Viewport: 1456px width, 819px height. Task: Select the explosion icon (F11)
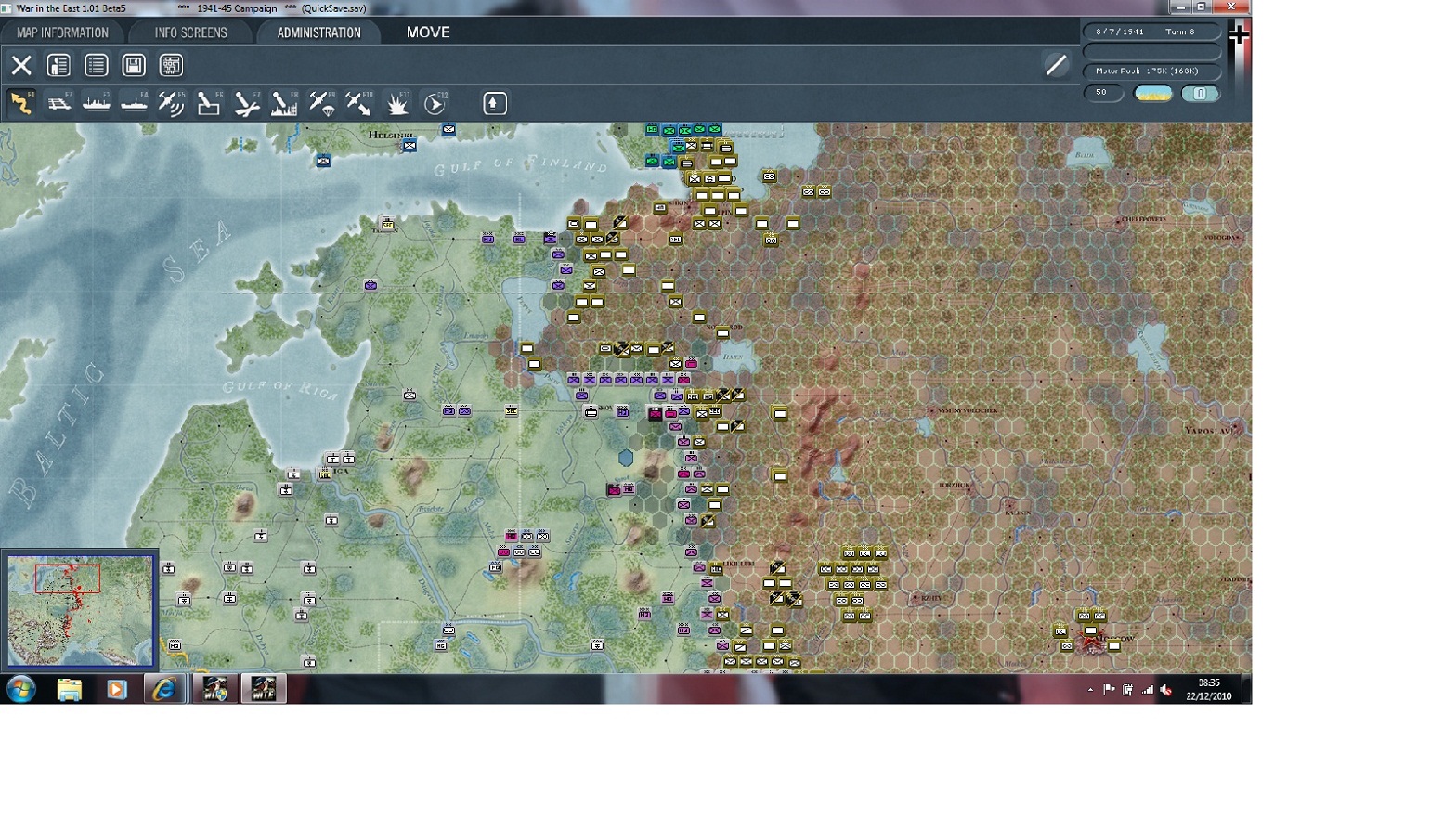pyautogui.click(x=397, y=103)
